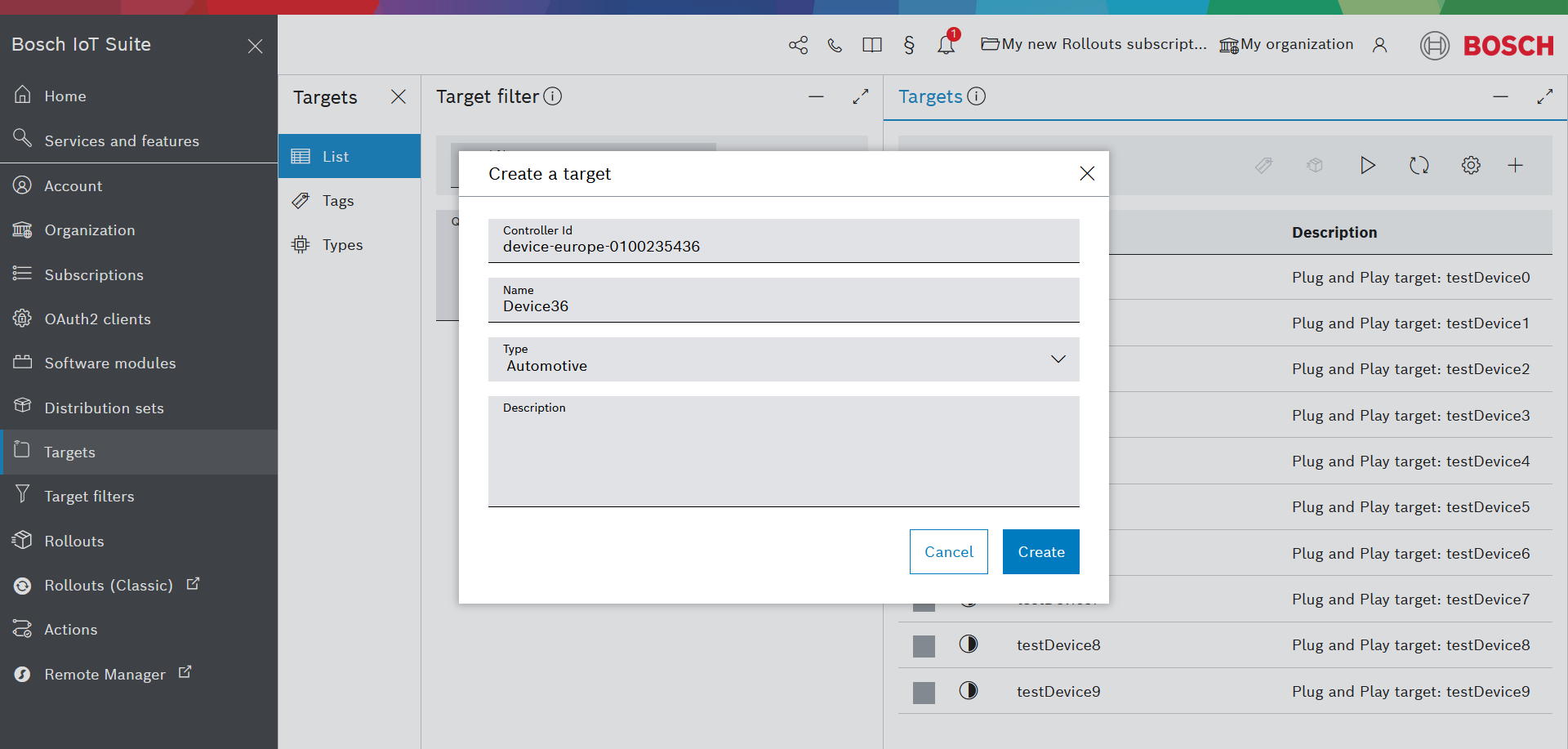Screen dimensions: 1568x749
Task: Click into the Description text area
Action: tap(783, 457)
